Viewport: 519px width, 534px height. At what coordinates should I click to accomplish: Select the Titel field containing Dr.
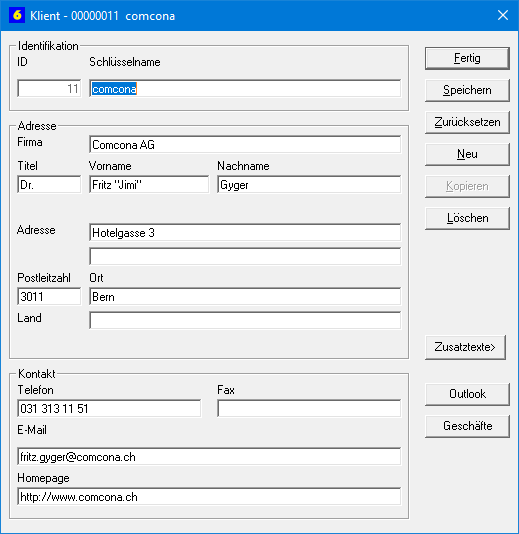pos(49,185)
